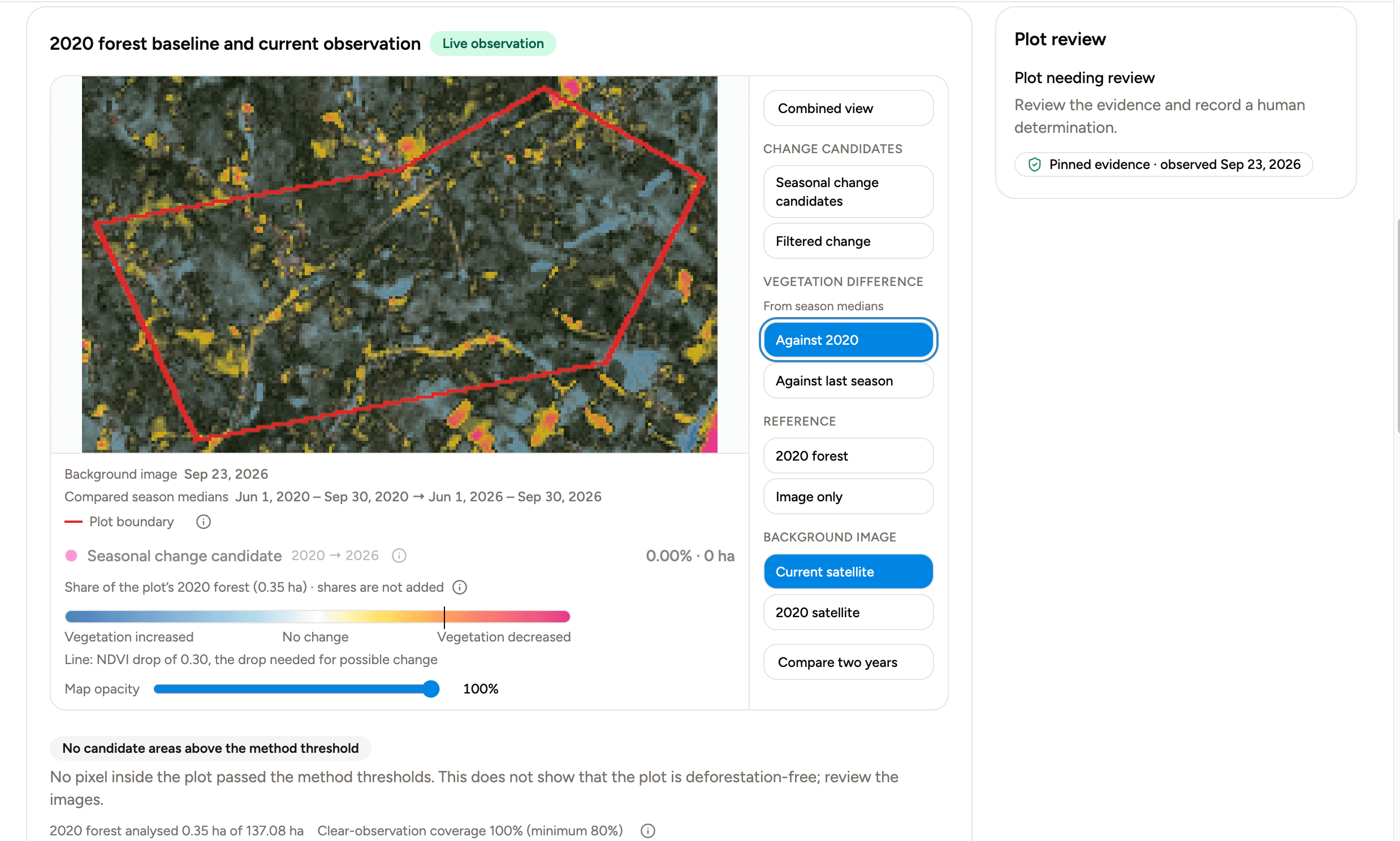Click Pinned evidence observed Sep 23, 2026
The width and height of the screenshot is (1400, 841).
click(x=1163, y=164)
